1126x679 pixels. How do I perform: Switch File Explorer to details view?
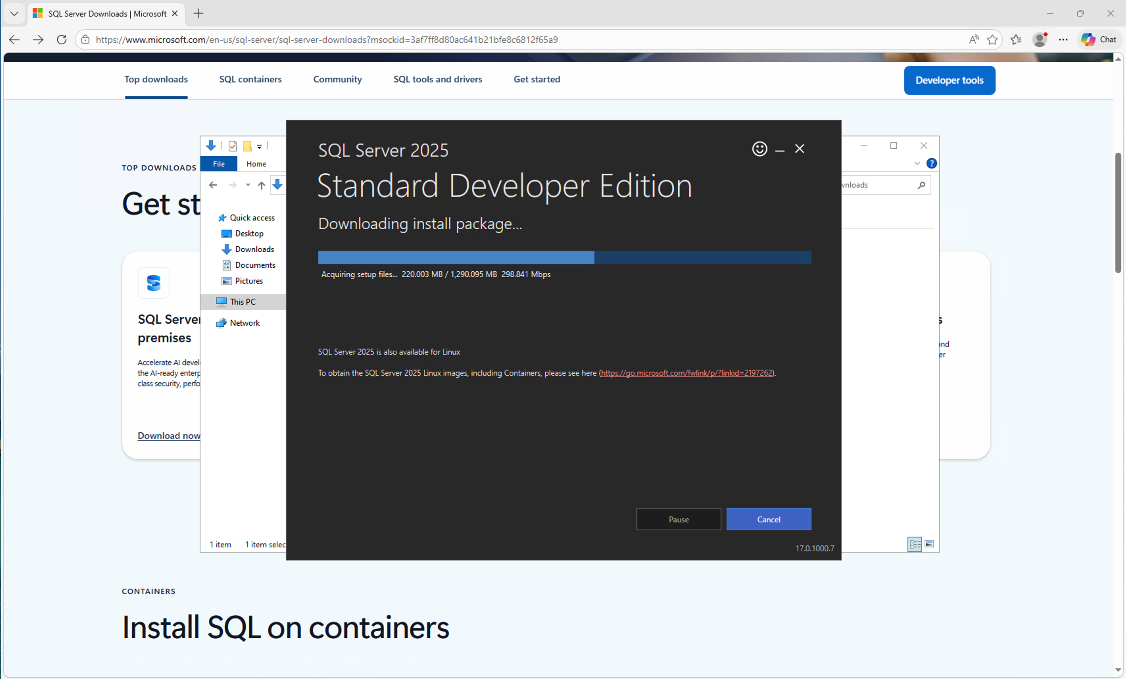(915, 544)
